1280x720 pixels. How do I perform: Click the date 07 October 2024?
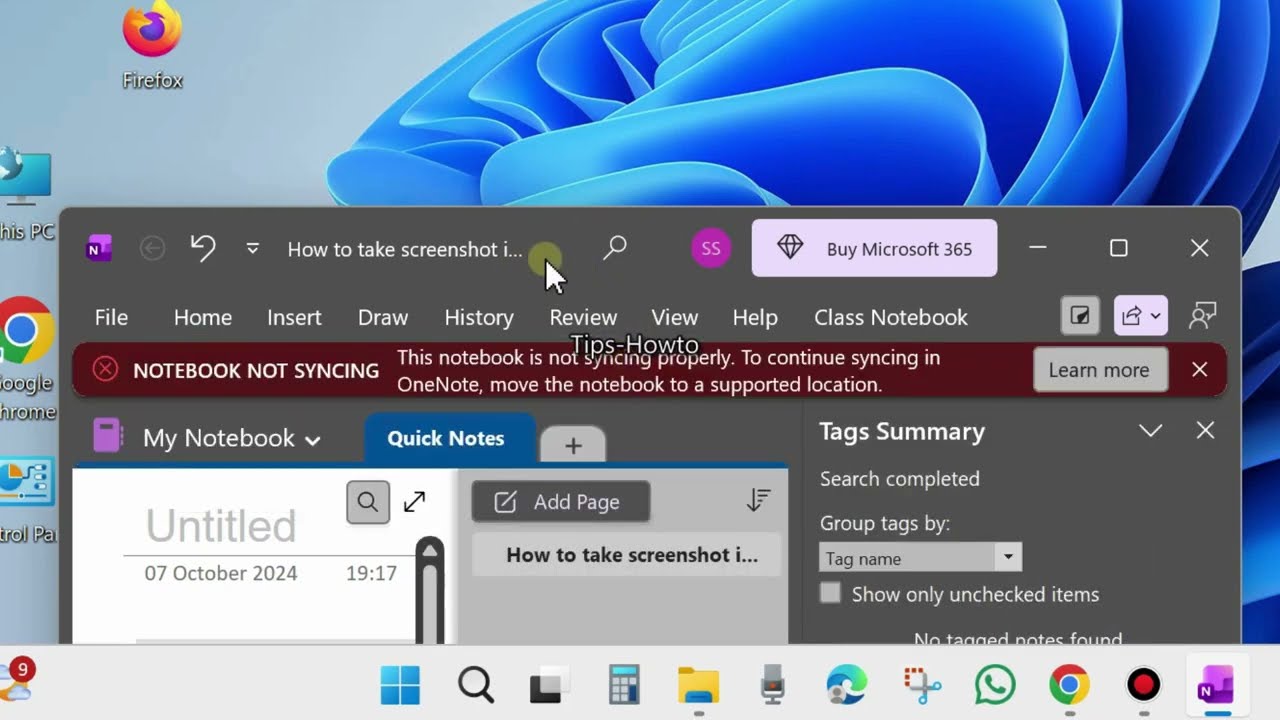(221, 573)
